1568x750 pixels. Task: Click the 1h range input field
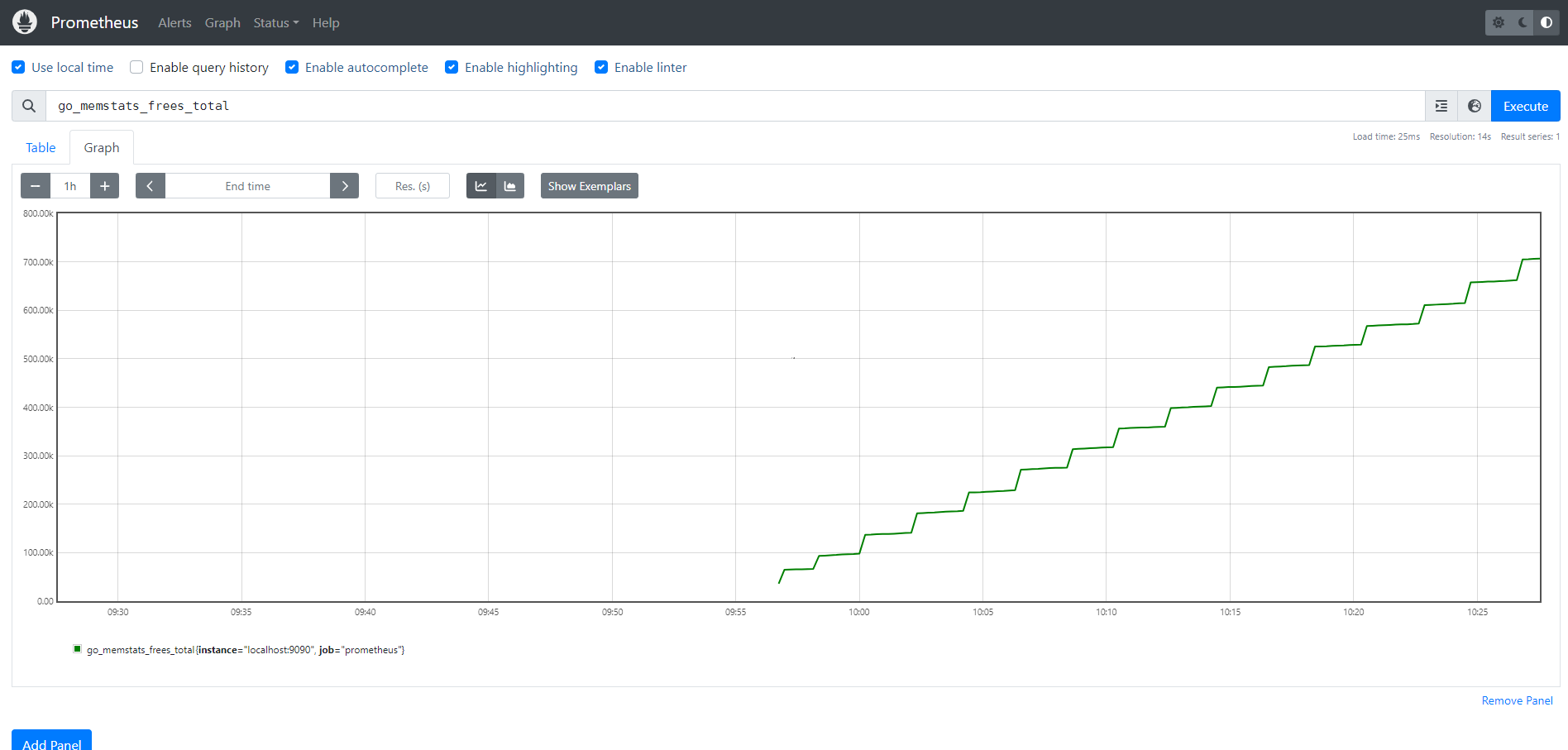(x=70, y=186)
